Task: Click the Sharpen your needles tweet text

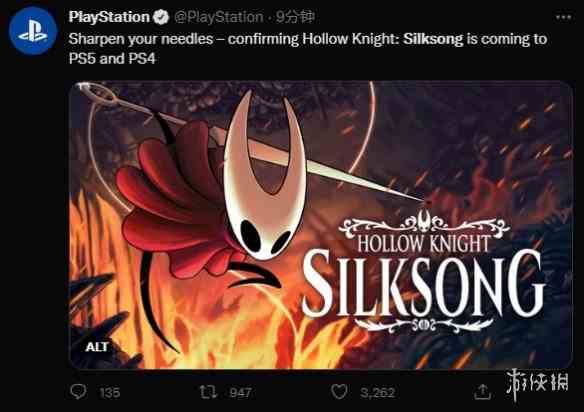Action: point(308,49)
